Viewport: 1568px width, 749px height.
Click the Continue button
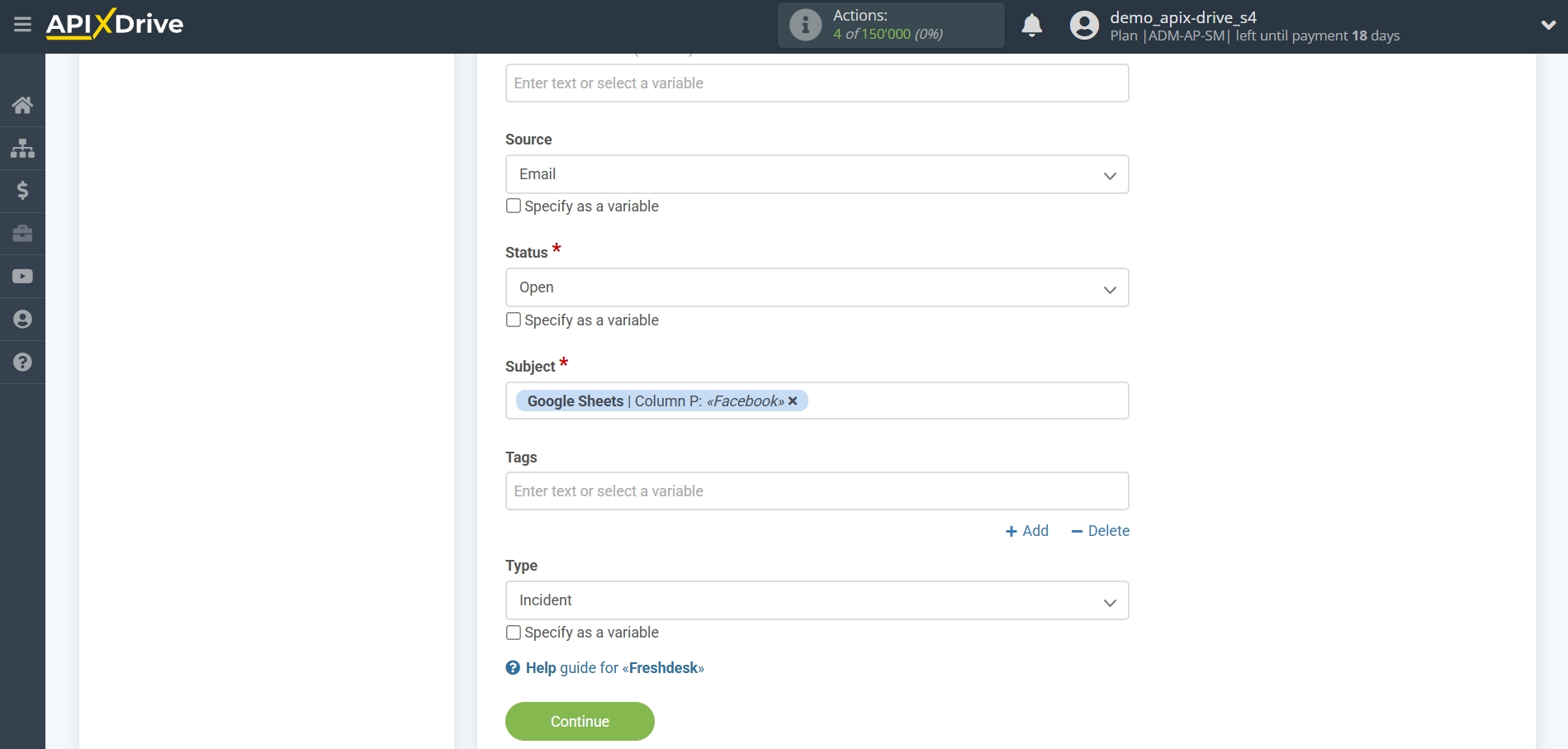[x=580, y=721]
